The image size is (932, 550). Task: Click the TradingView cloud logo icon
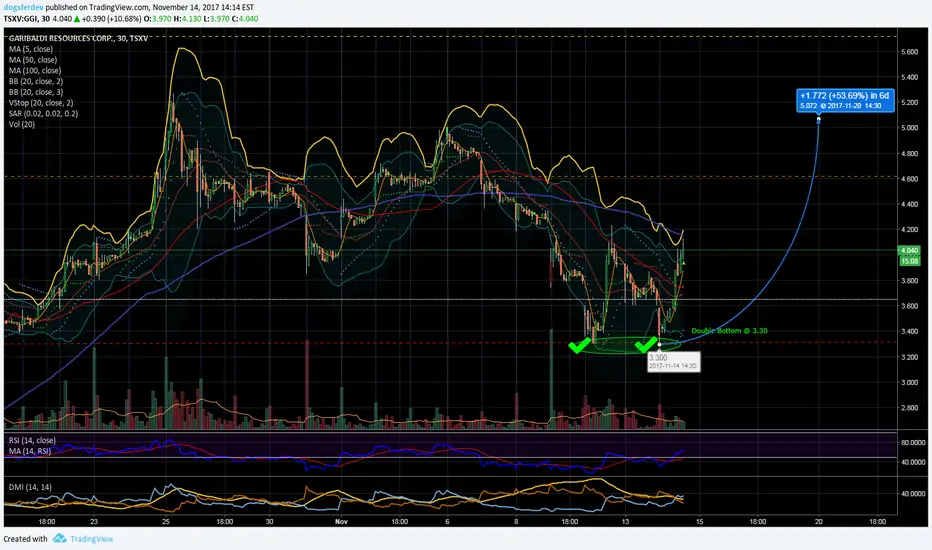[x=59, y=538]
